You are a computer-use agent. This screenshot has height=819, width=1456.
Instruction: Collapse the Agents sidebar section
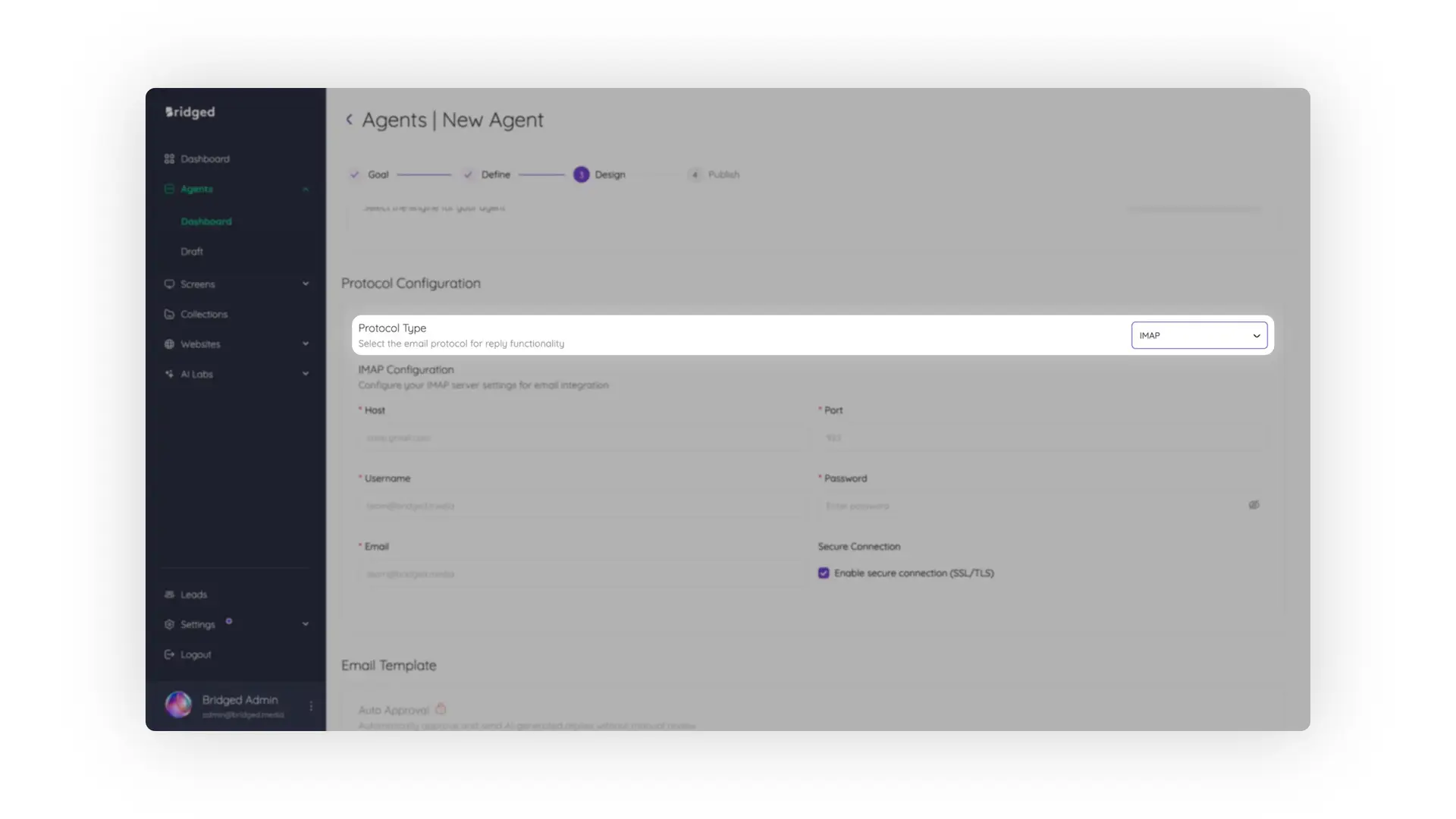(306, 189)
